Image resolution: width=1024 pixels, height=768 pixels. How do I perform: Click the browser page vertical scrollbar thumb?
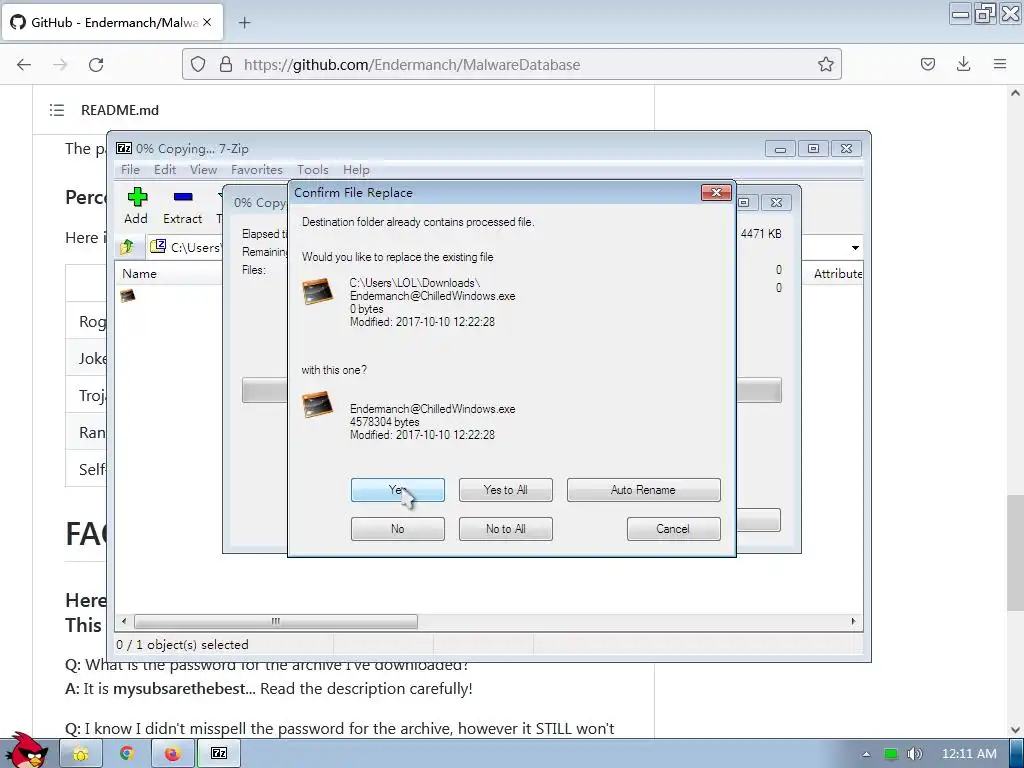[x=1015, y=553]
